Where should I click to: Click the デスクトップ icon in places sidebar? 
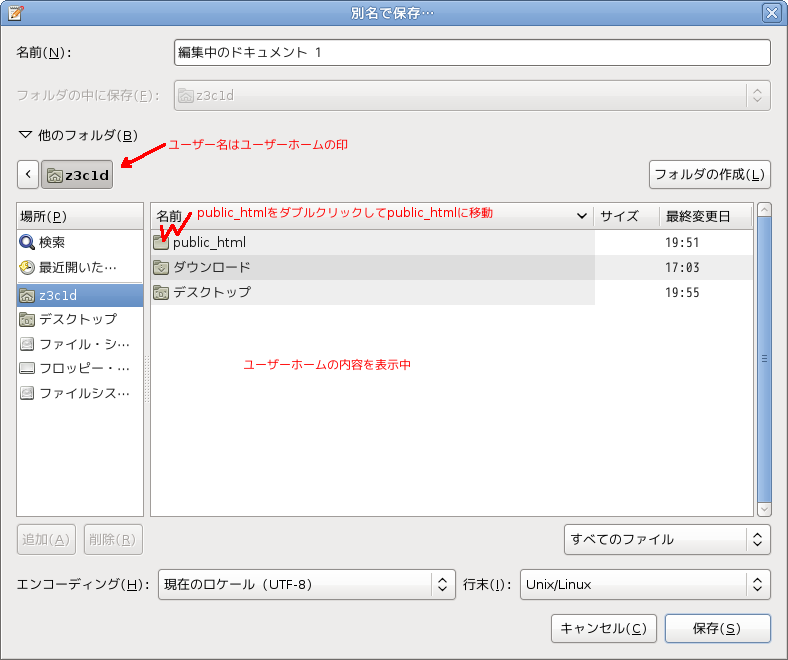click(27, 320)
